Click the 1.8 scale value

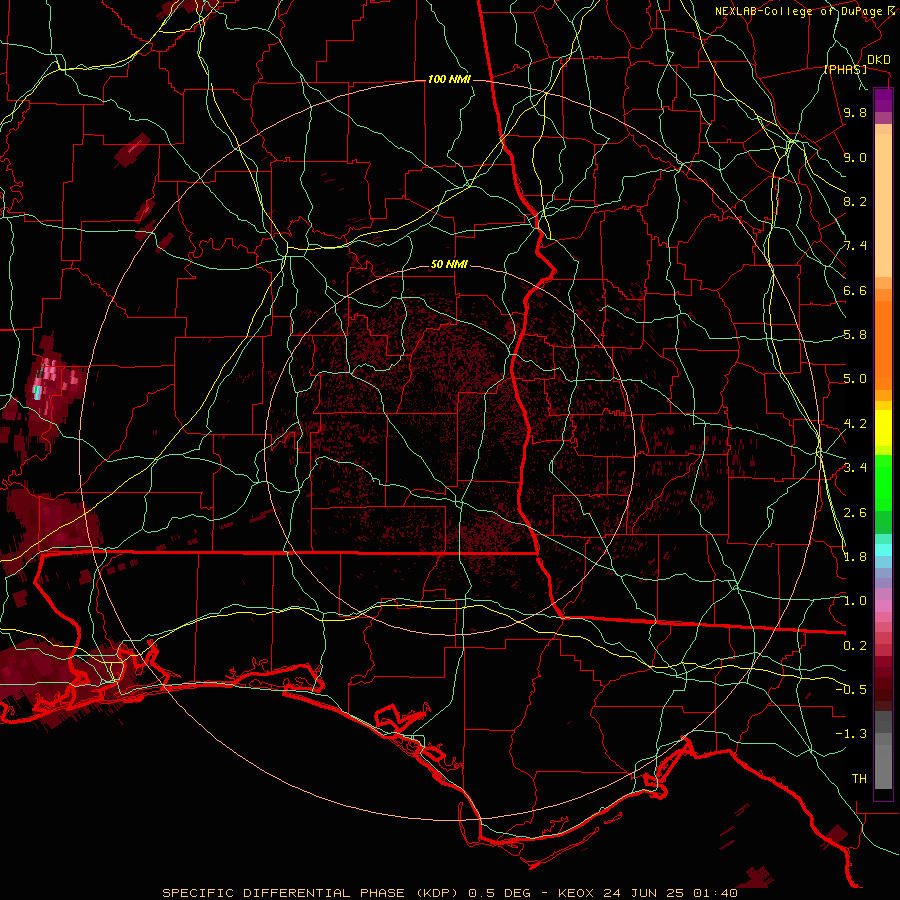[855, 557]
